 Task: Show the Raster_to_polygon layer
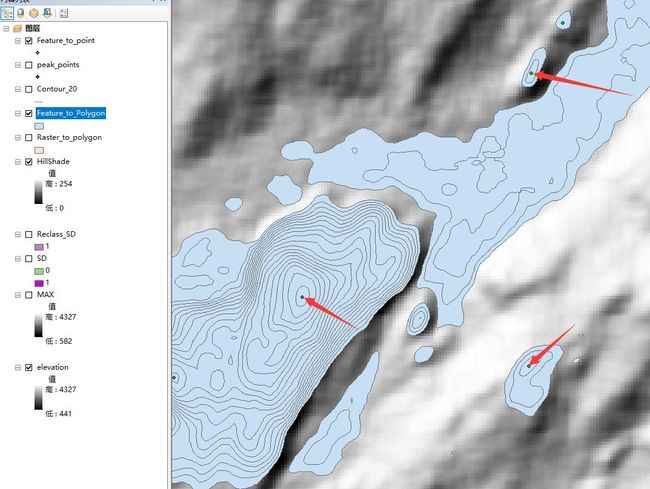[29, 138]
